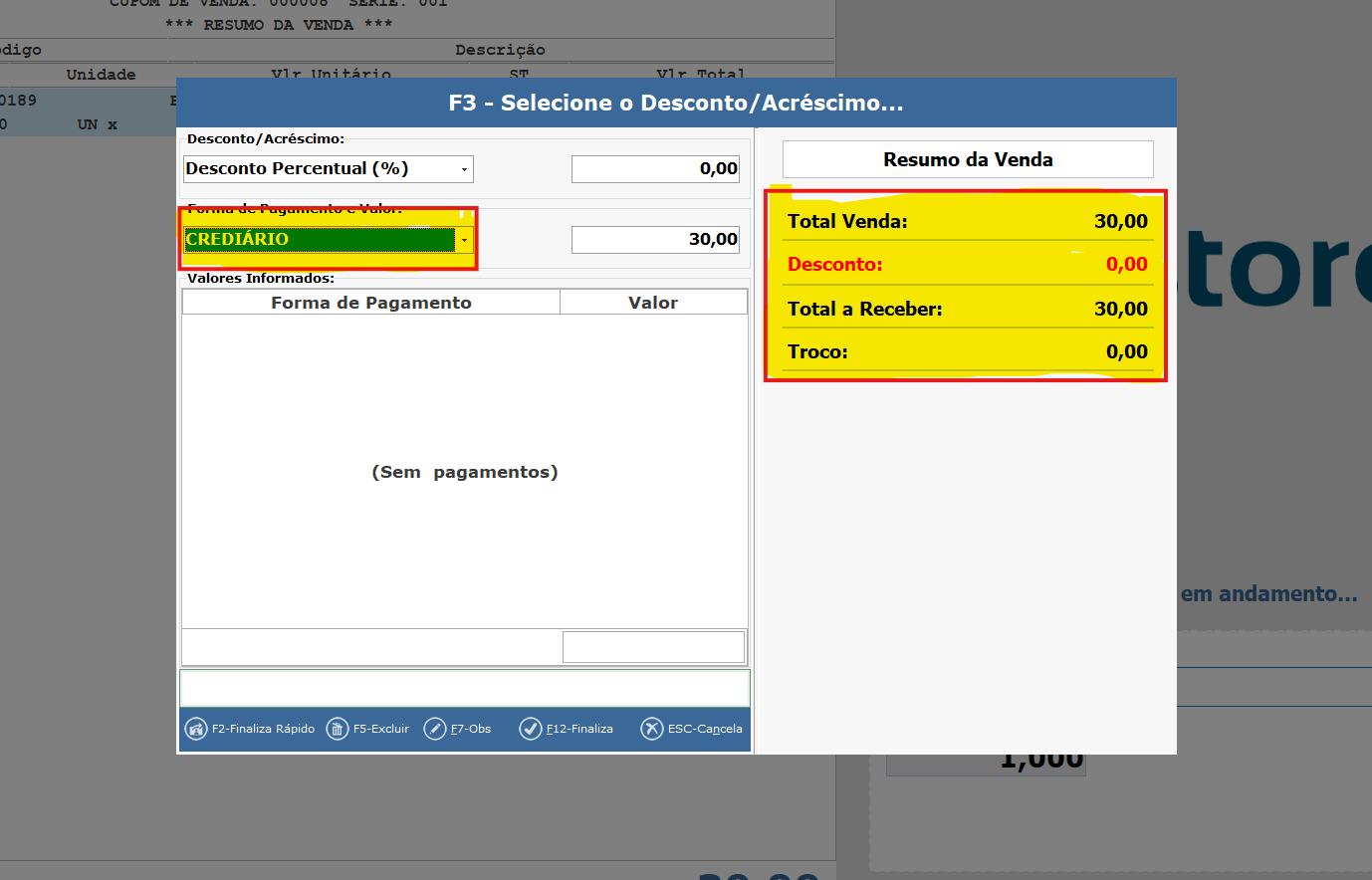The height and width of the screenshot is (880, 1372).
Task: Click the Valor column header
Action: point(653,303)
